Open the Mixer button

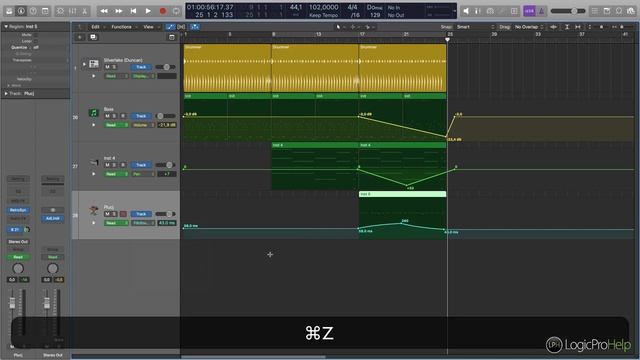(x=73, y=11)
